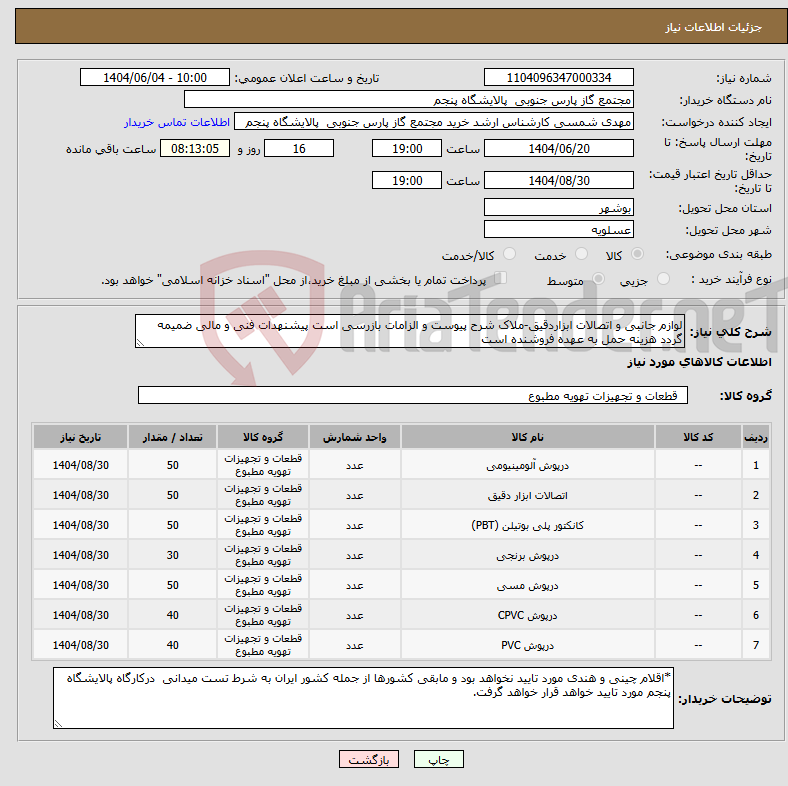
Task: Select row item اتصالات ابزار دقیق
Action: pos(528,496)
